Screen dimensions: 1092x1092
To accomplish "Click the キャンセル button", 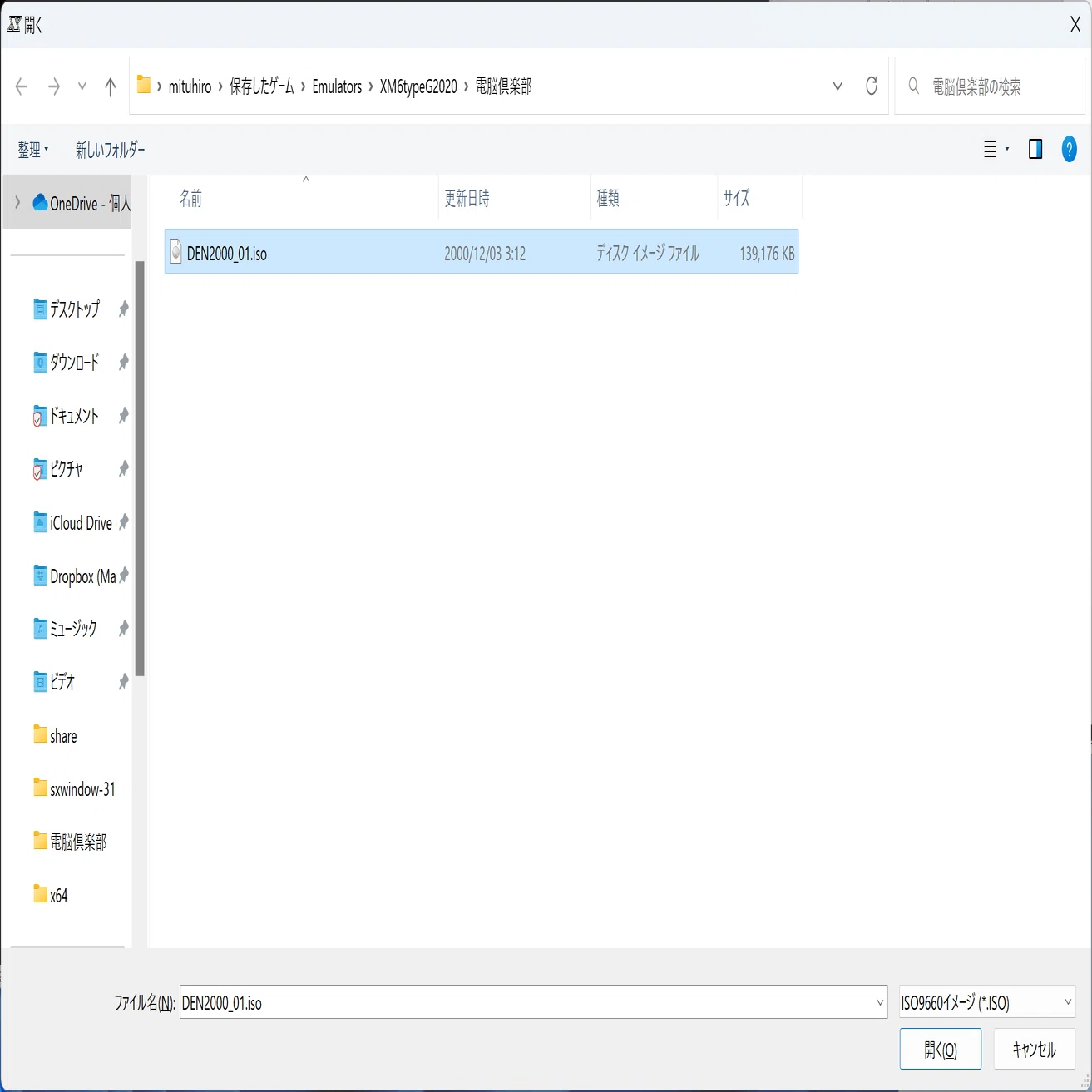I will pyautogui.click(x=1034, y=1049).
